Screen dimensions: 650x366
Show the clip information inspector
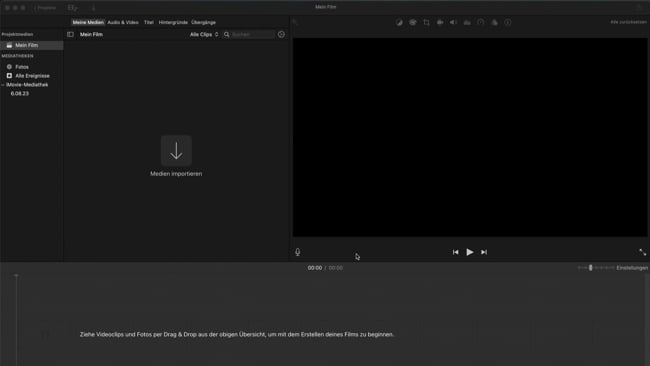pos(508,22)
